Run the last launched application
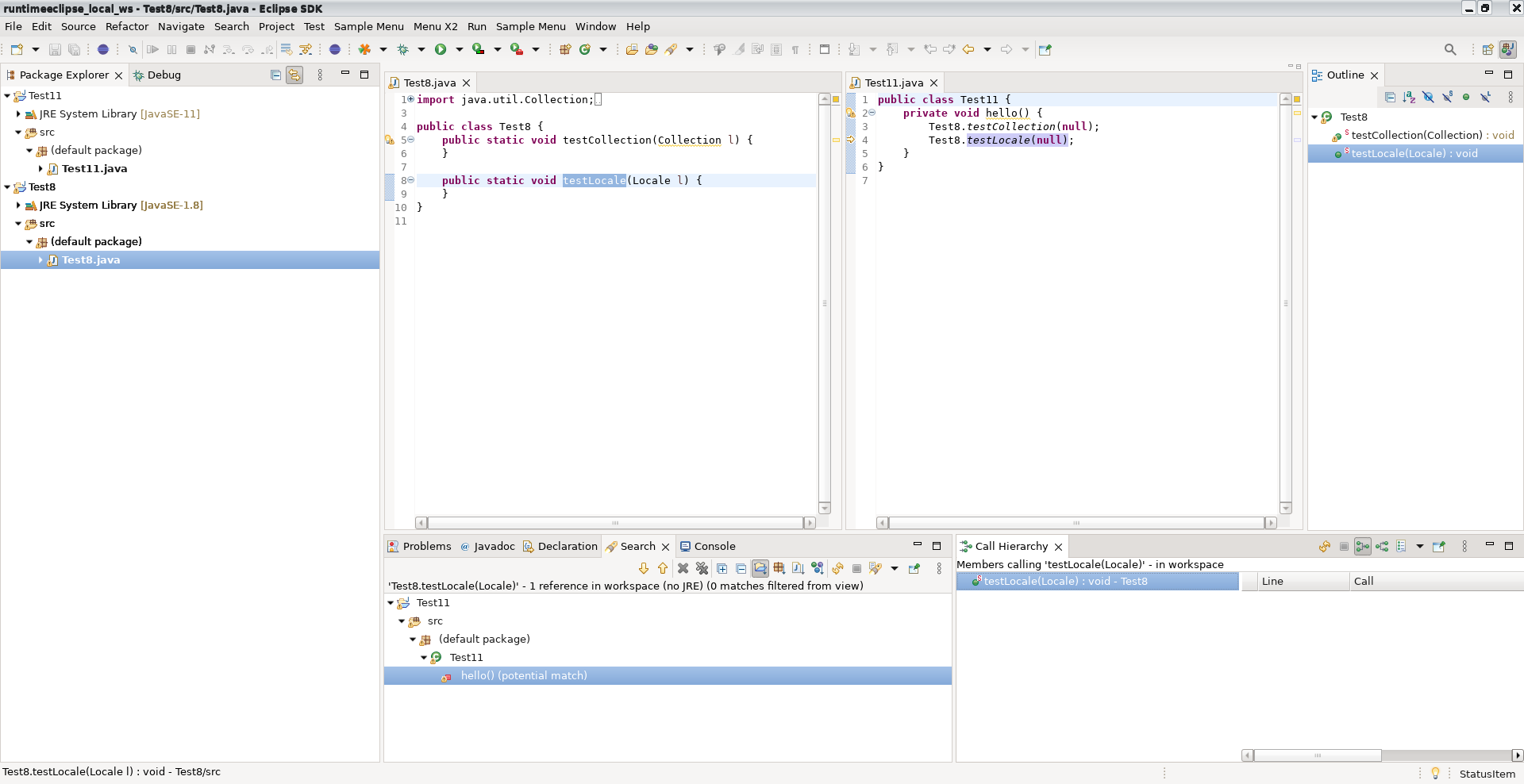Screen dimensions: 1524x784 point(441,49)
